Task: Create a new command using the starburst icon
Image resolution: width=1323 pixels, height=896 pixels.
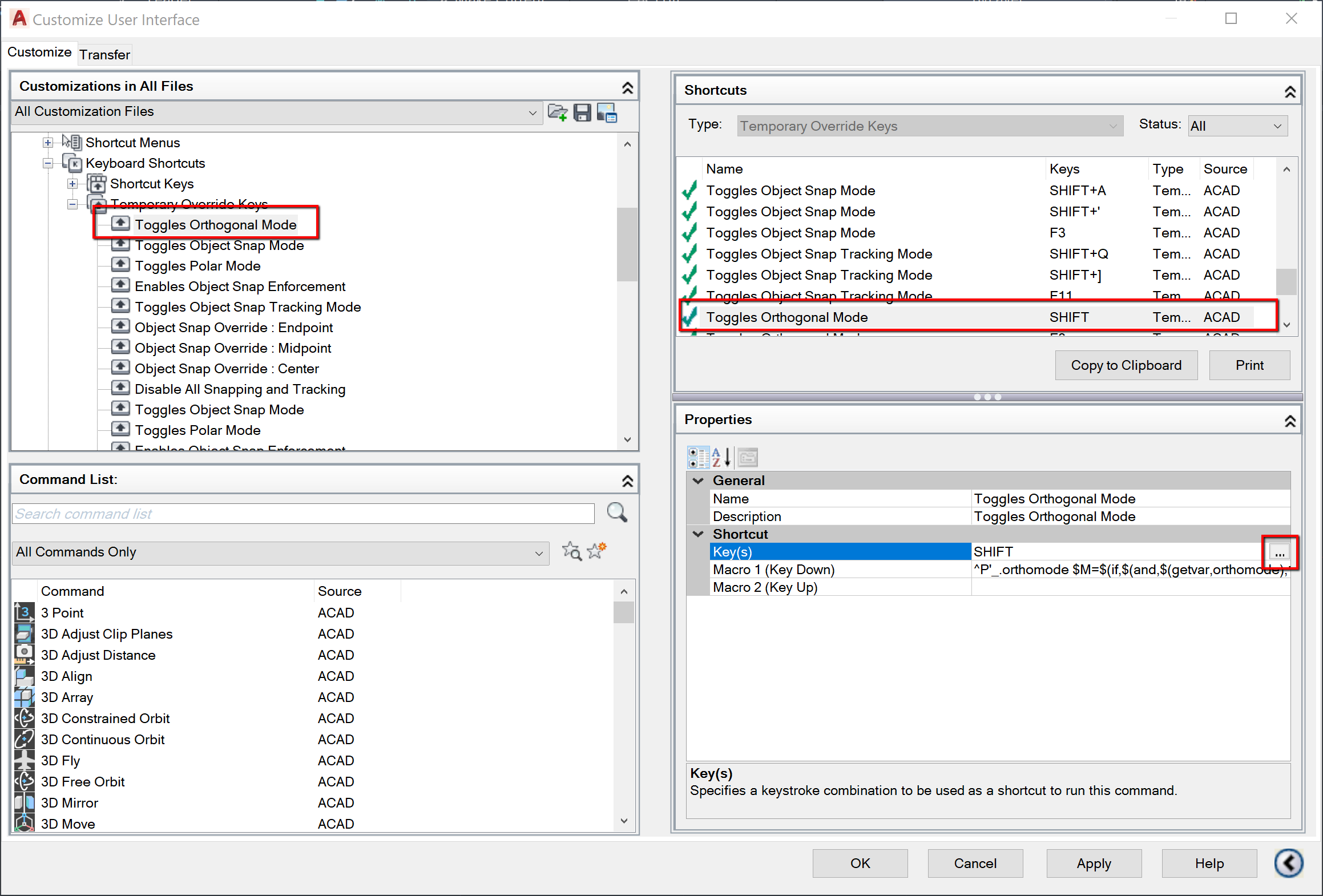Action: pyautogui.click(x=596, y=551)
